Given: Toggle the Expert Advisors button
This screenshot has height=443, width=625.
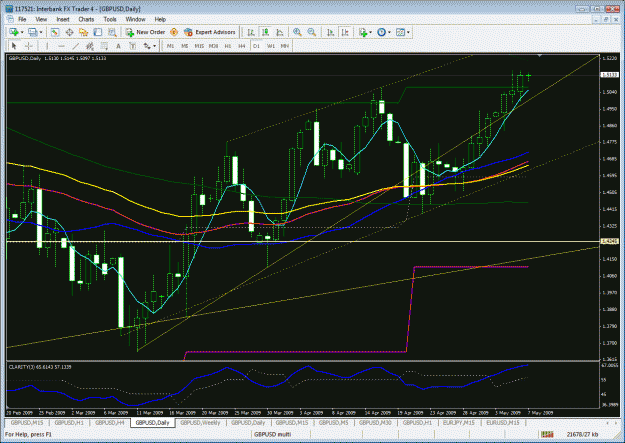Looking at the screenshot, I should [x=210, y=32].
